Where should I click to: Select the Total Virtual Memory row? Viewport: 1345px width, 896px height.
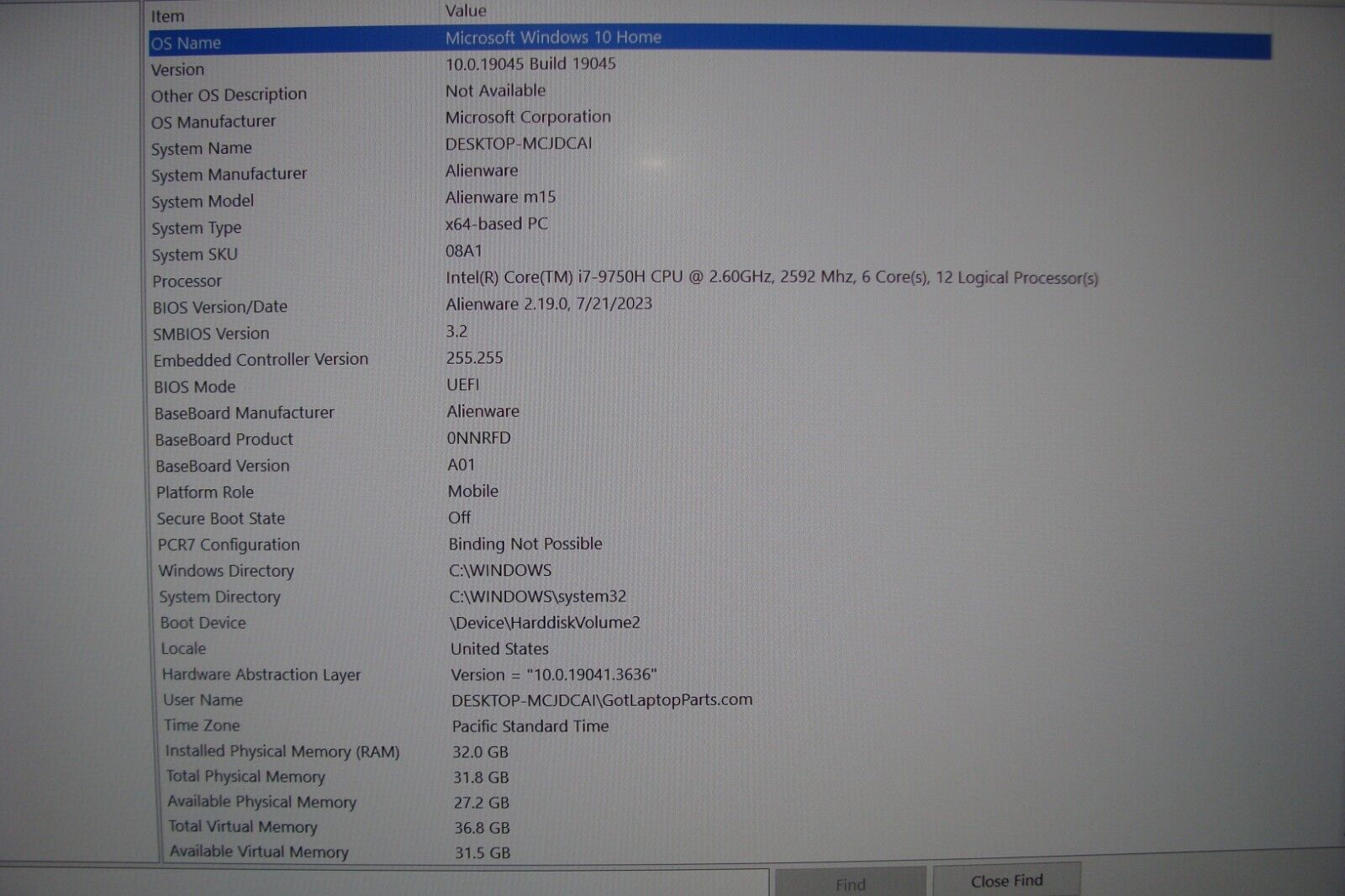(709, 827)
